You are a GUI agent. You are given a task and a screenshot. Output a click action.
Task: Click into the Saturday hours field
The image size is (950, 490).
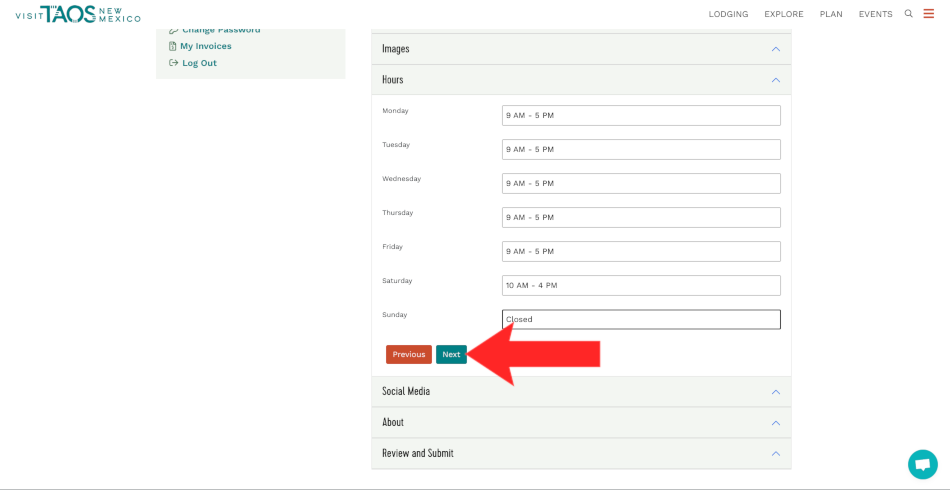(640, 286)
